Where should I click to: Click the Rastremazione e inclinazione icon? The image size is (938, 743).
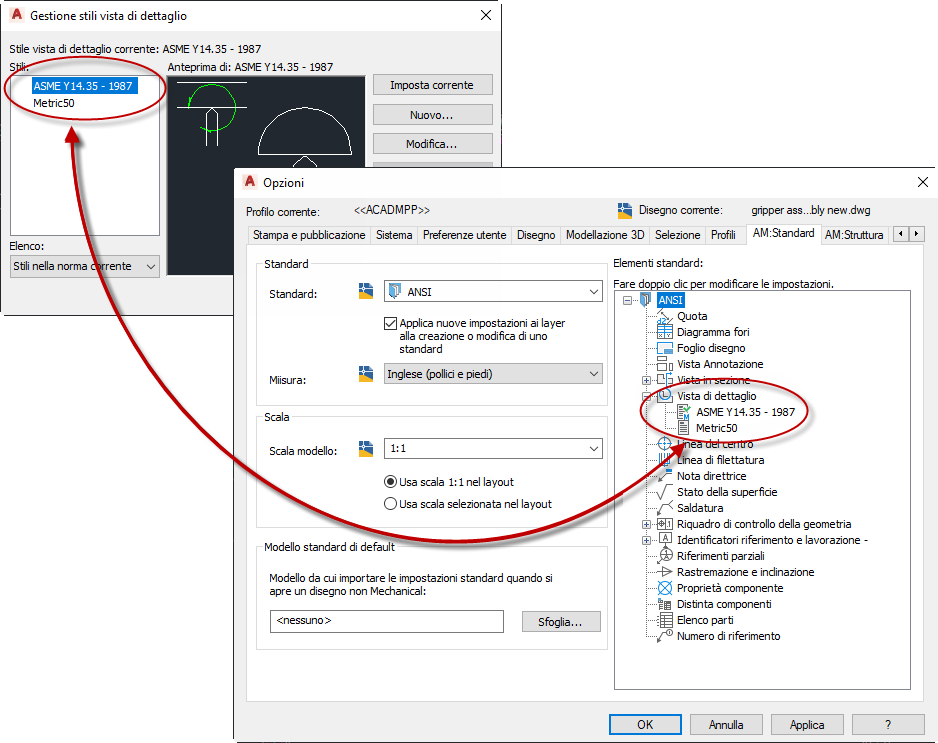click(x=665, y=572)
